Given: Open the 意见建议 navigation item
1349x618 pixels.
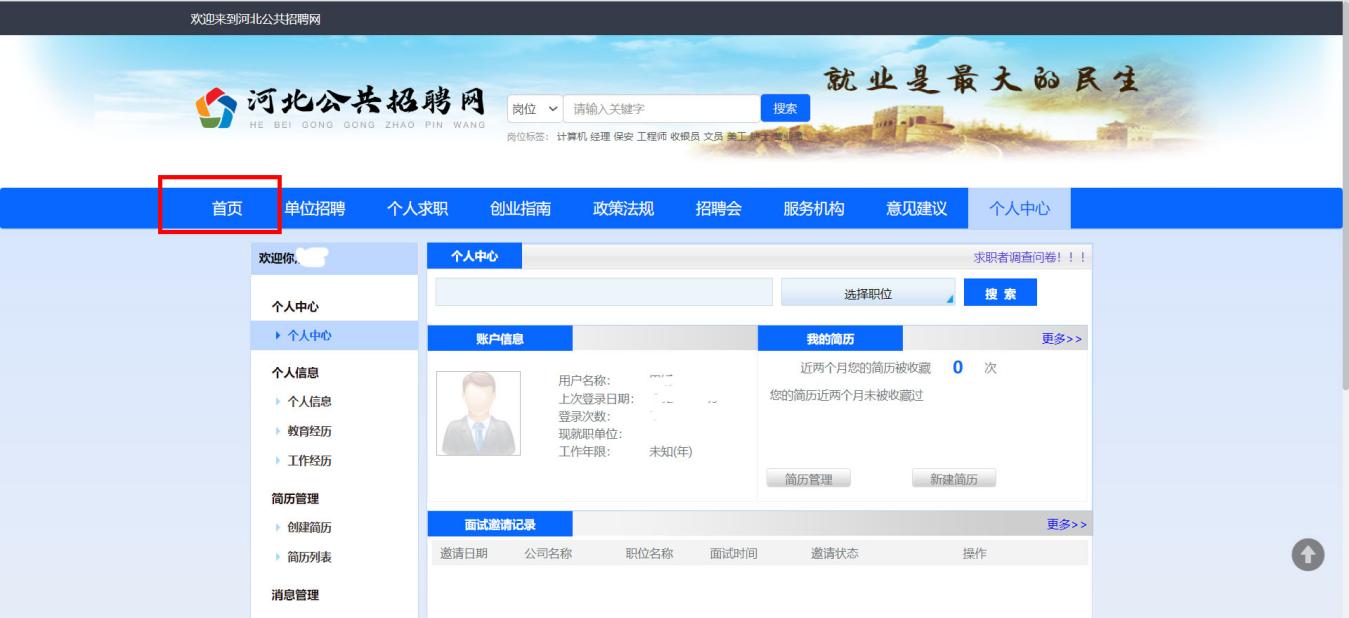Looking at the screenshot, I should coord(917,208).
